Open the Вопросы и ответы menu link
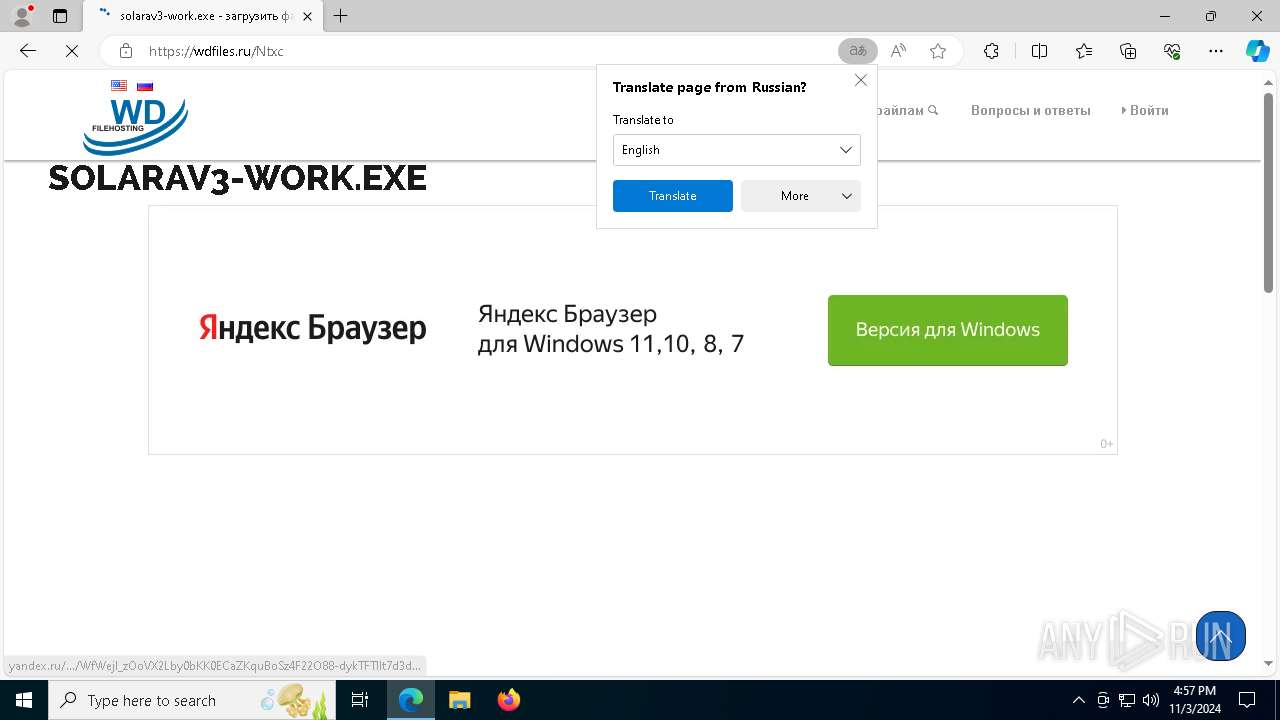Screen dimensions: 1280x720 point(1031,110)
